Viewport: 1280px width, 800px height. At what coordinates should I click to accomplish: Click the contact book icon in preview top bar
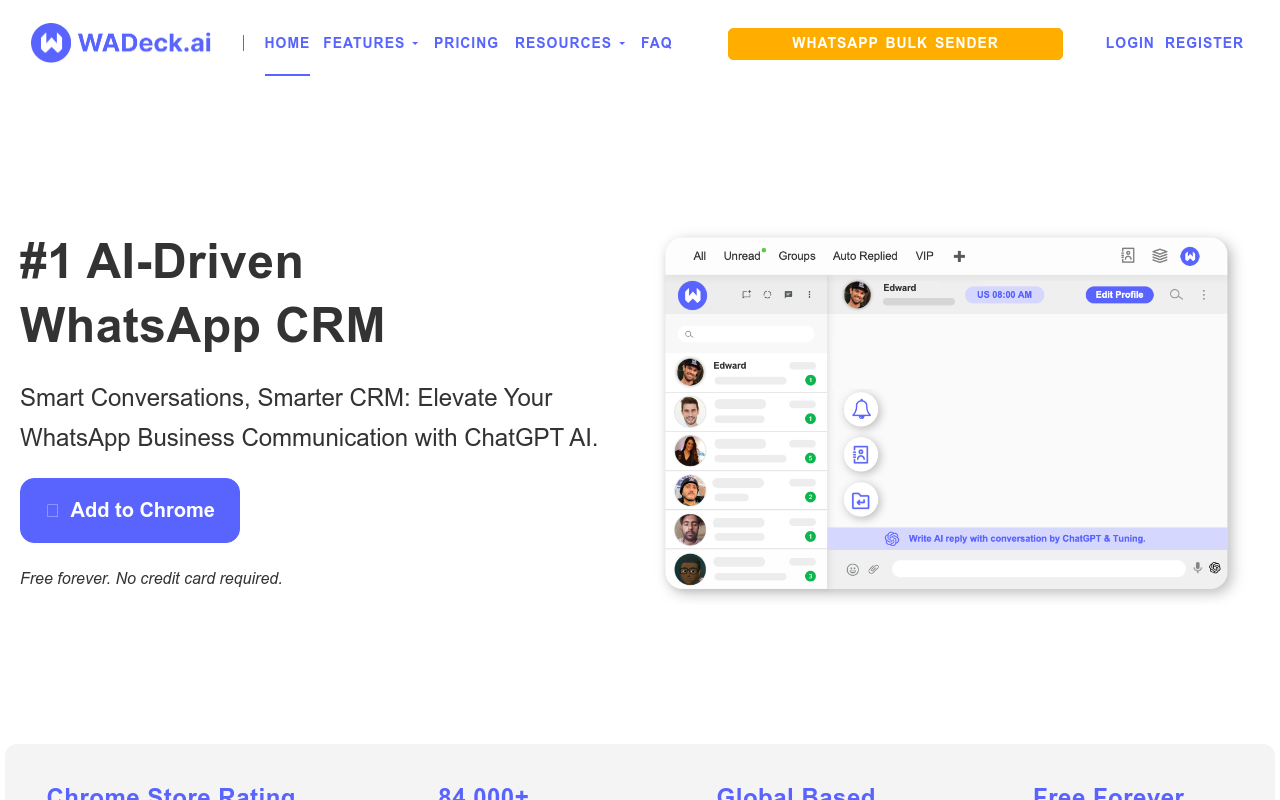(x=1128, y=256)
